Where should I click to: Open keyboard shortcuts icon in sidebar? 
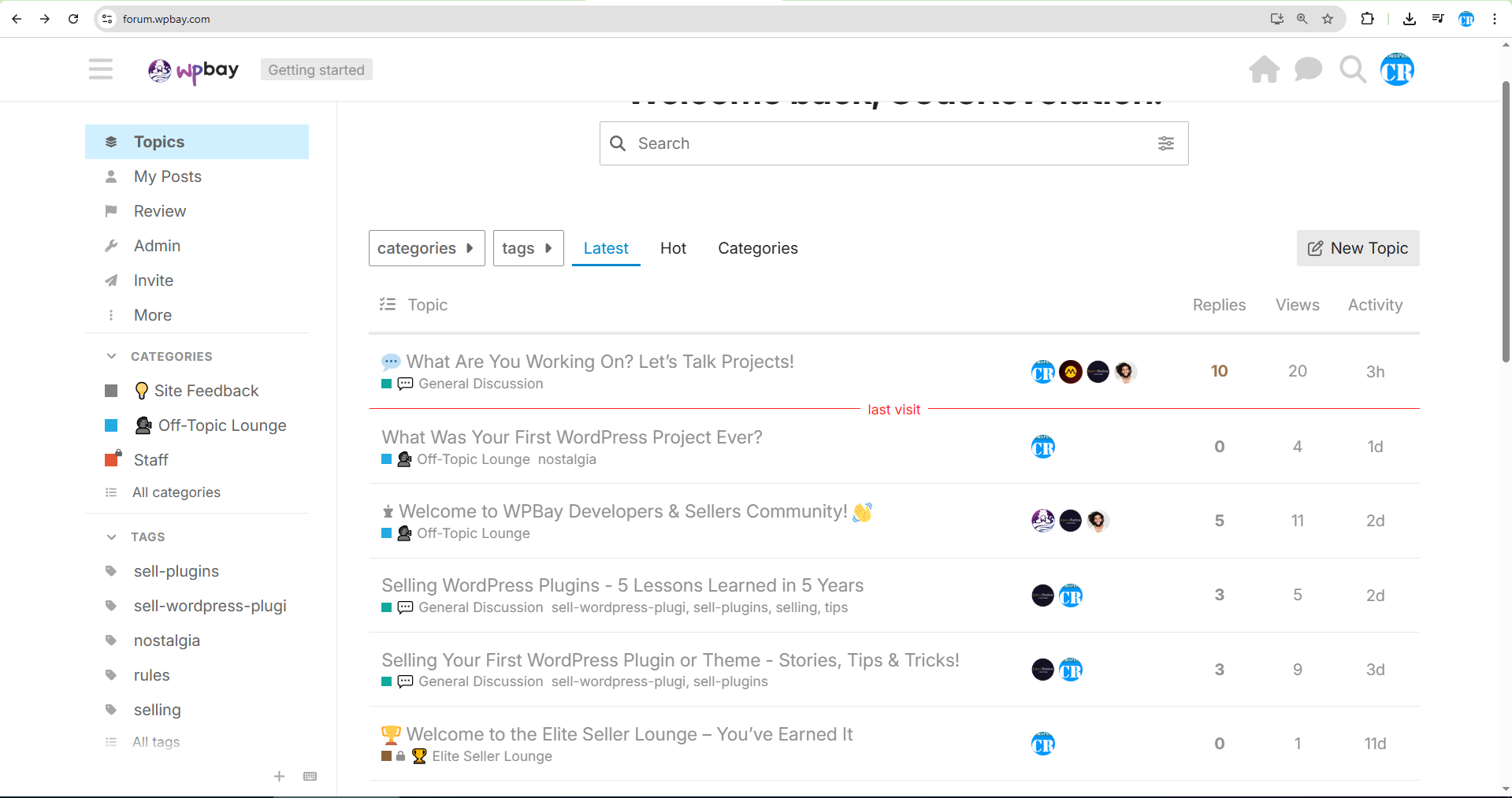pos(310,777)
